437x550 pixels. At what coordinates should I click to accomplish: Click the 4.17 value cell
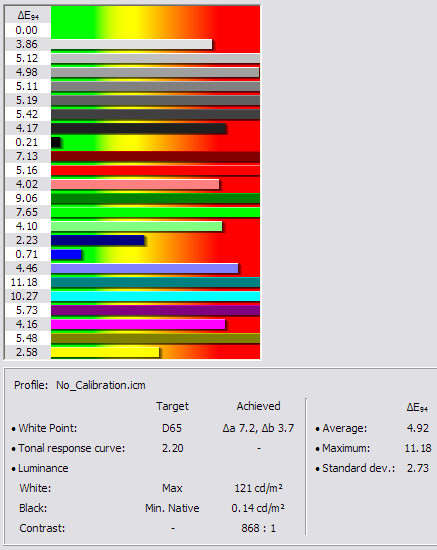(x=27, y=128)
